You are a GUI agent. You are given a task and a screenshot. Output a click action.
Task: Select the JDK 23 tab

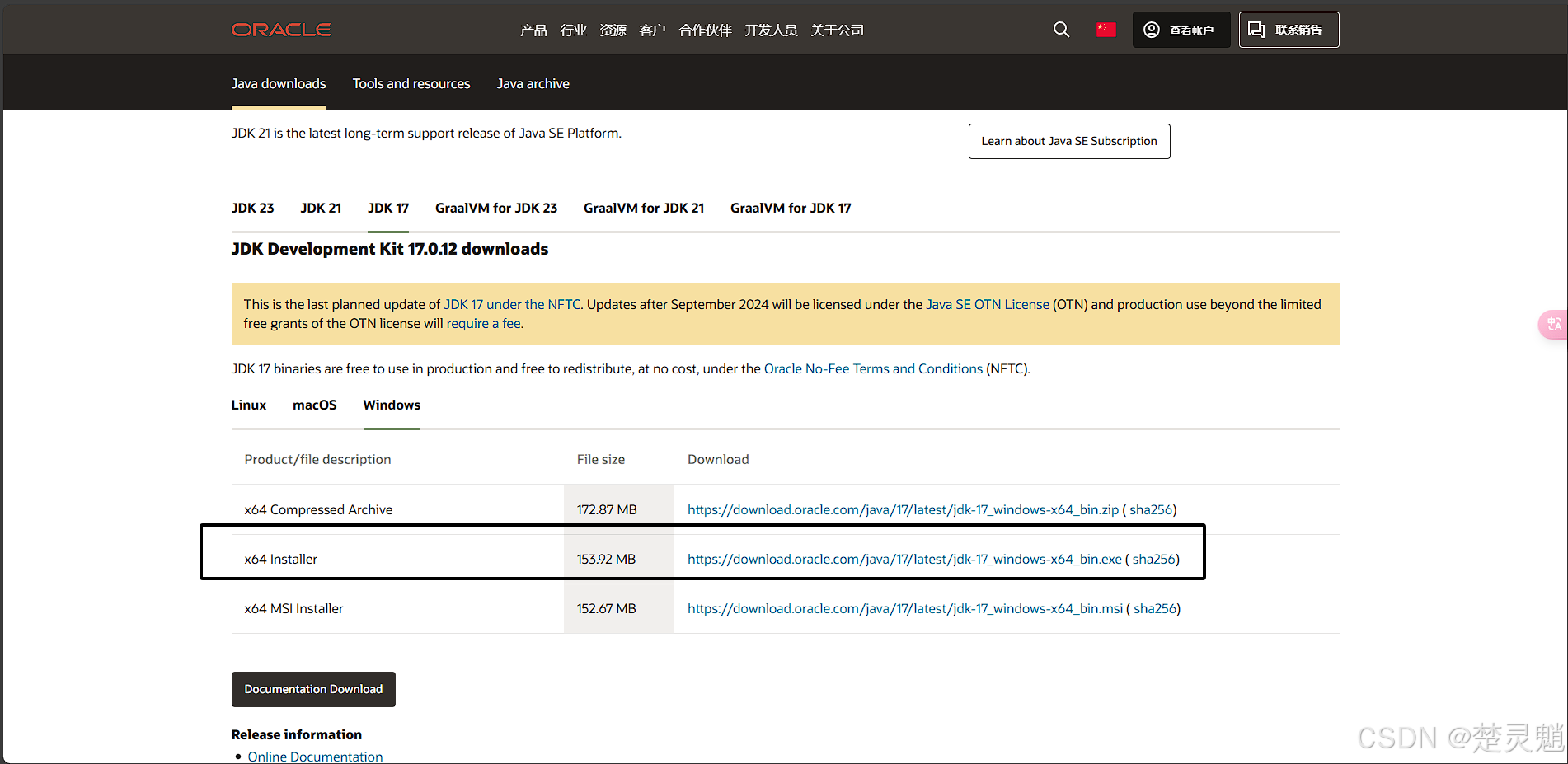coord(252,208)
